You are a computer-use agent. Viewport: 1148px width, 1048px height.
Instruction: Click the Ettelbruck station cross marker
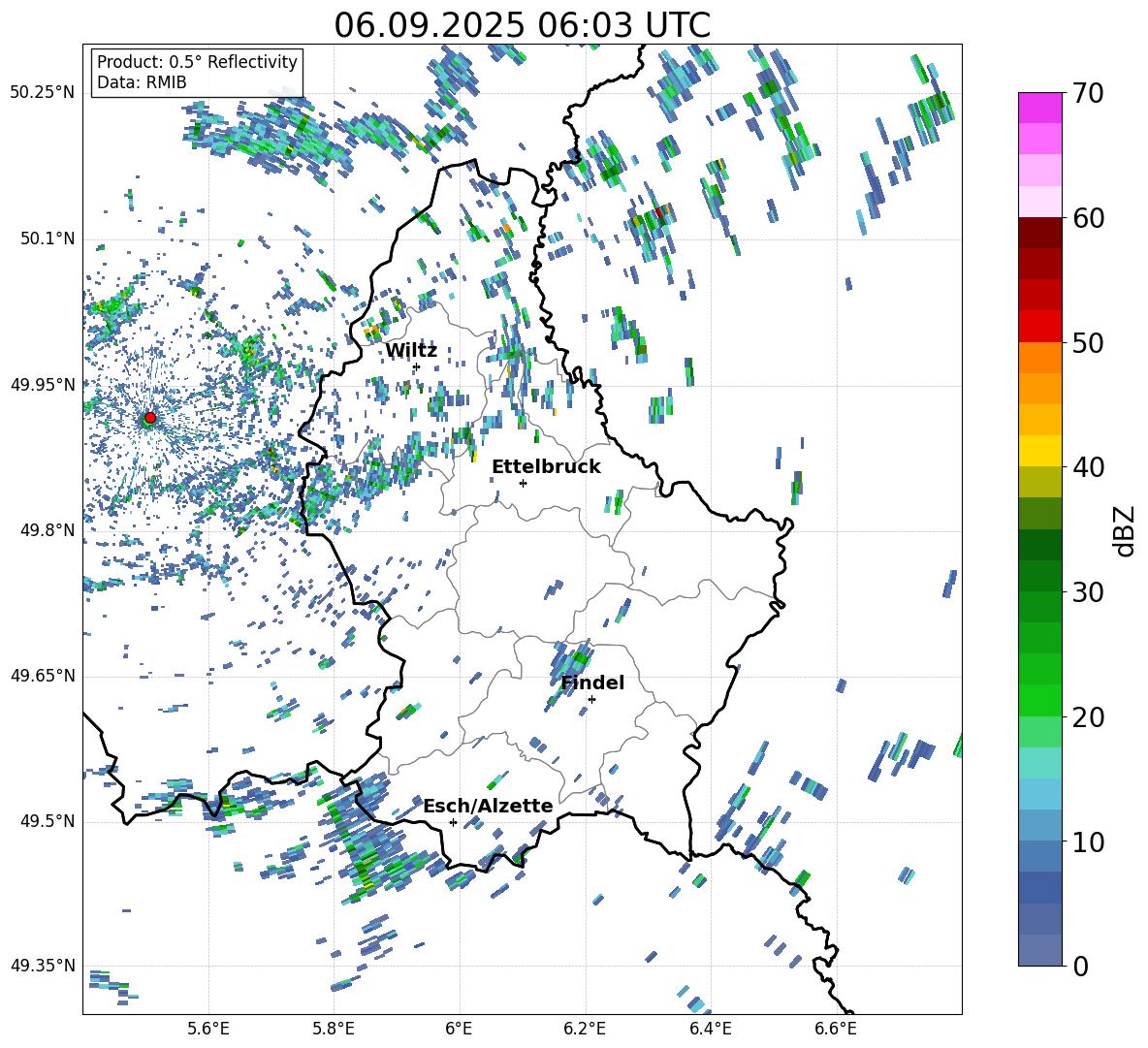coord(523,483)
